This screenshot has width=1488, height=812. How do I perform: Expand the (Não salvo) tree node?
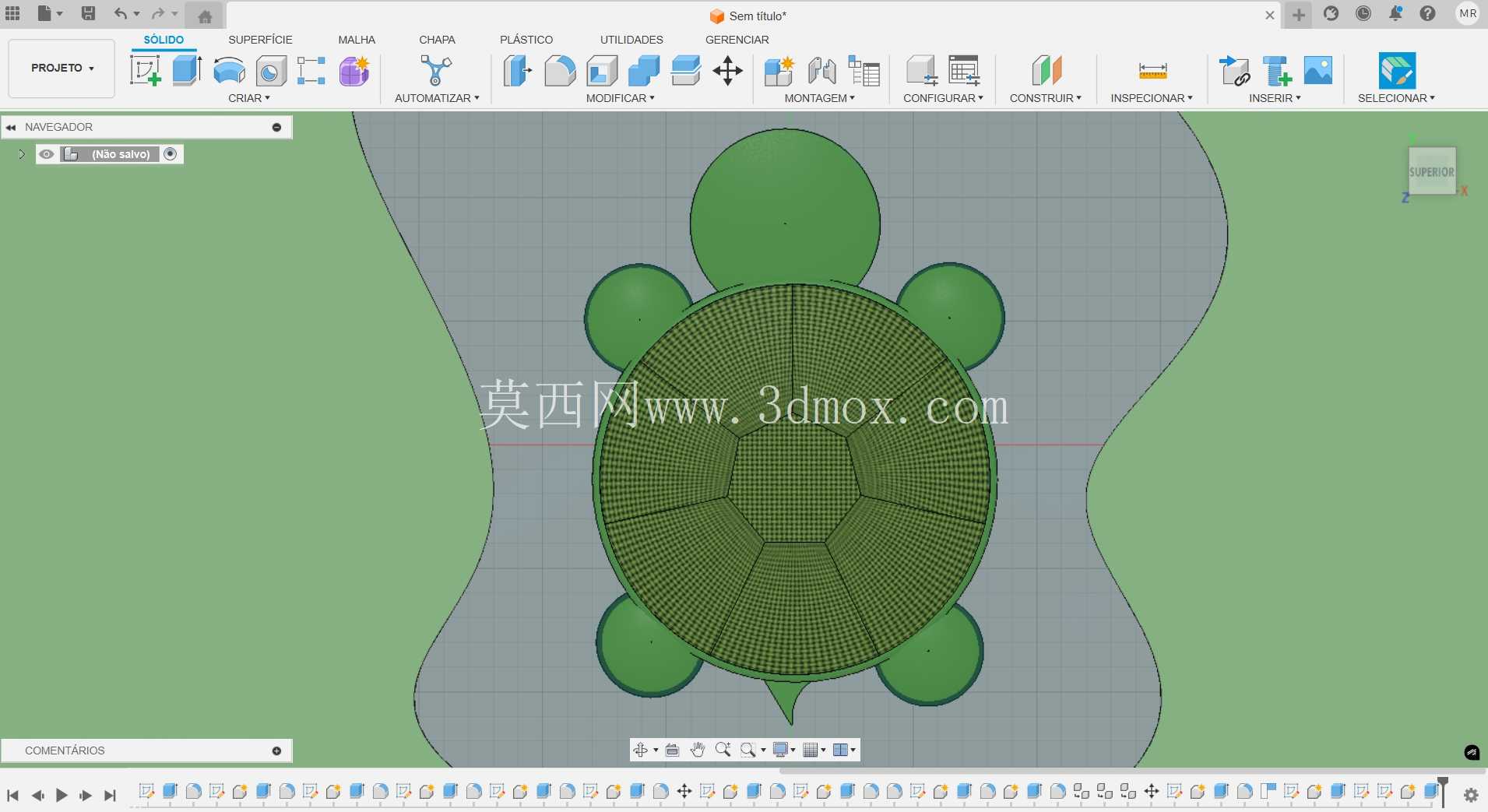point(22,154)
